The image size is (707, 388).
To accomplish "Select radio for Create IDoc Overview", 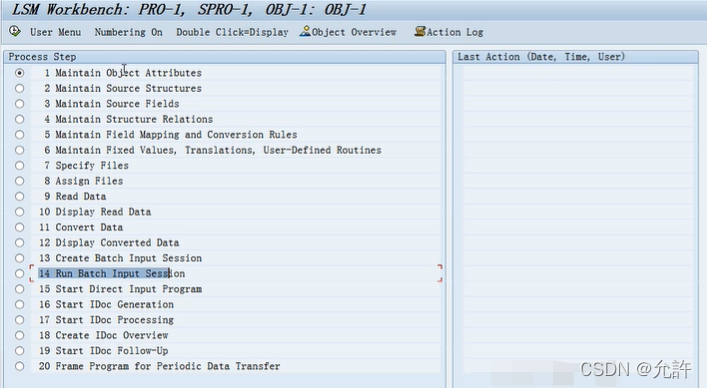I will 19,335.
